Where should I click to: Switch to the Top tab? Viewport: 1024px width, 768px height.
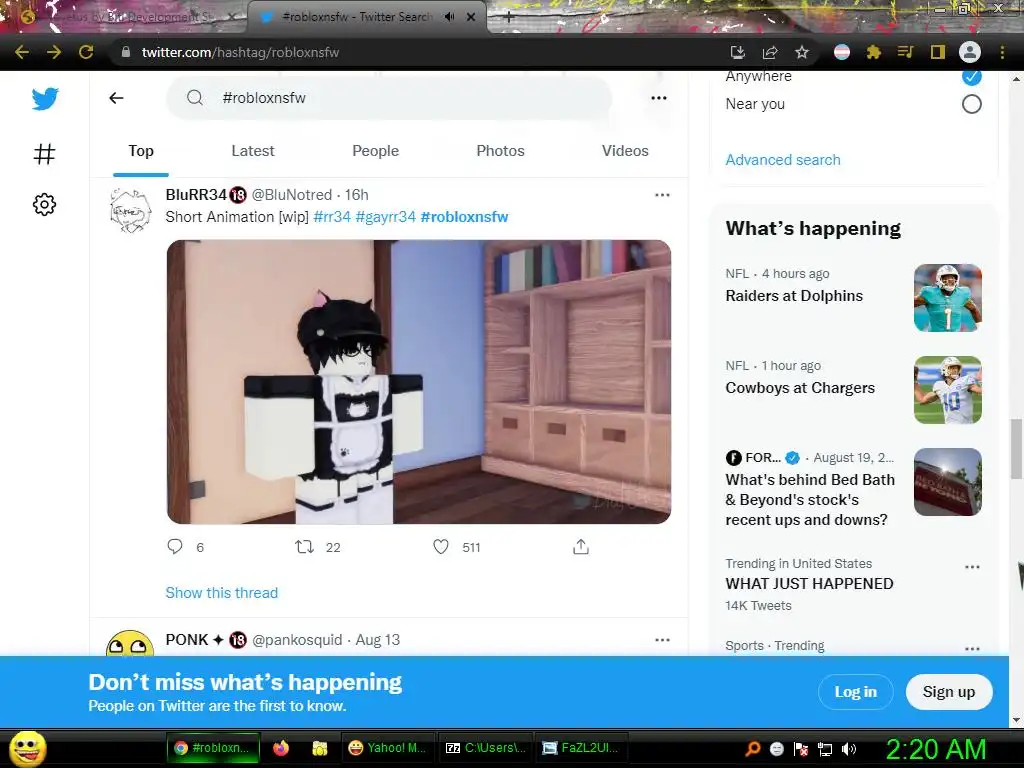click(x=141, y=151)
